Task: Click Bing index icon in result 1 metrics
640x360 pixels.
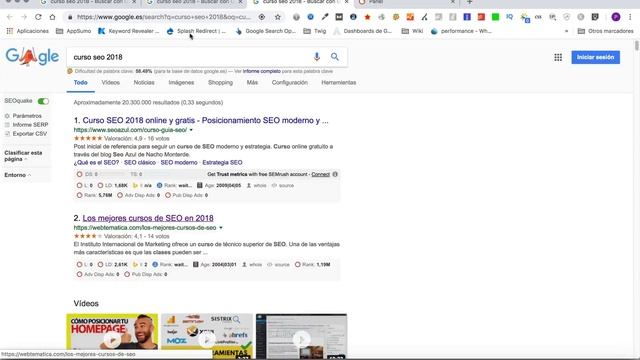Action: tap(136, 185)
